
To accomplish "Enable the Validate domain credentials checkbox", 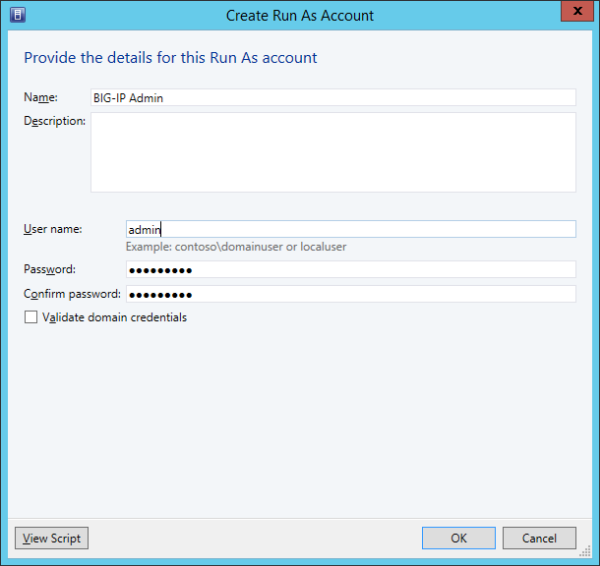I will click(x=31, y=318).
